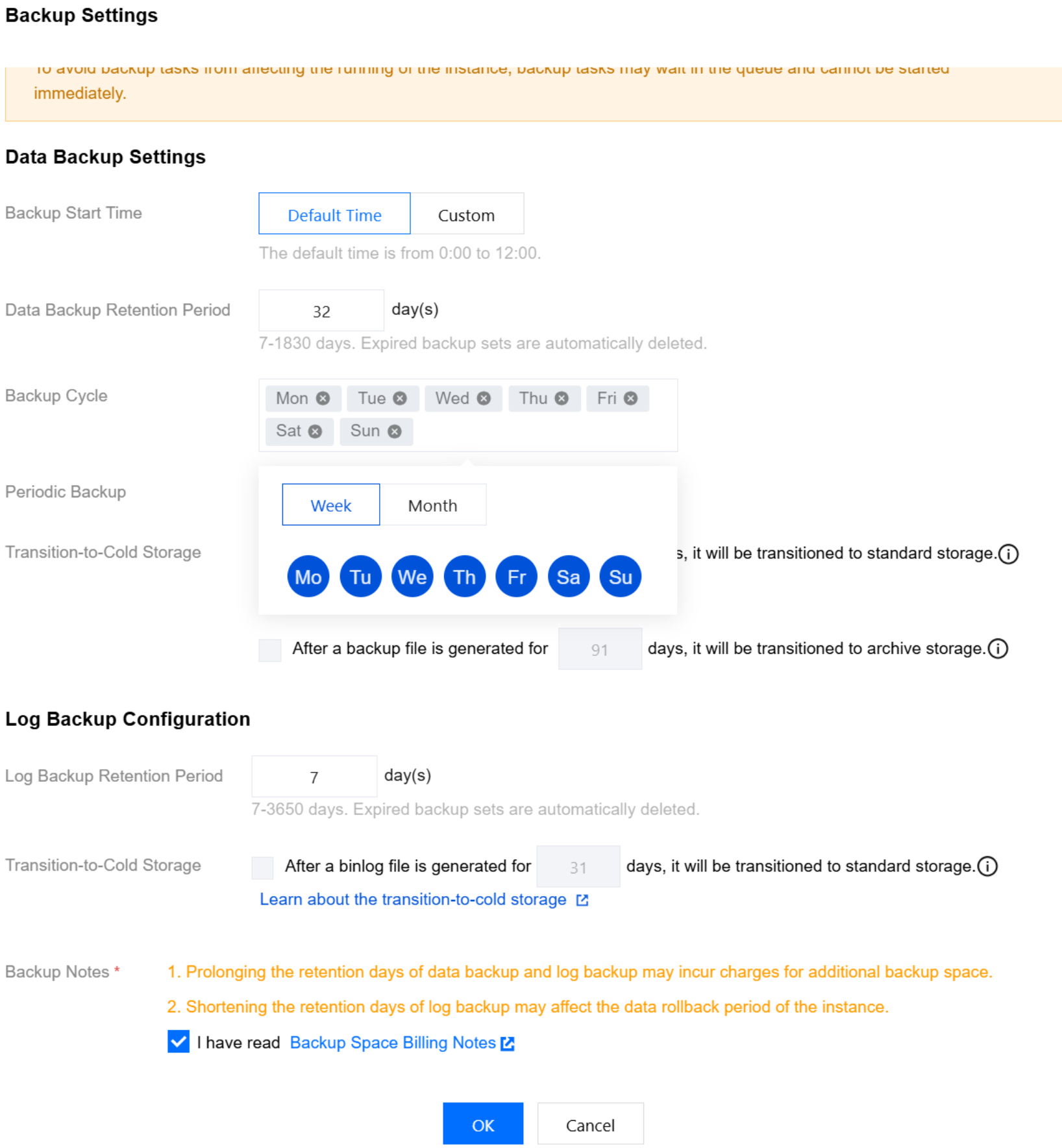The width and height of the screenshot is (1062, 1148).
Task: Remove the Sun tag from Backup Cycle
Action: click(x=394, y=431)
